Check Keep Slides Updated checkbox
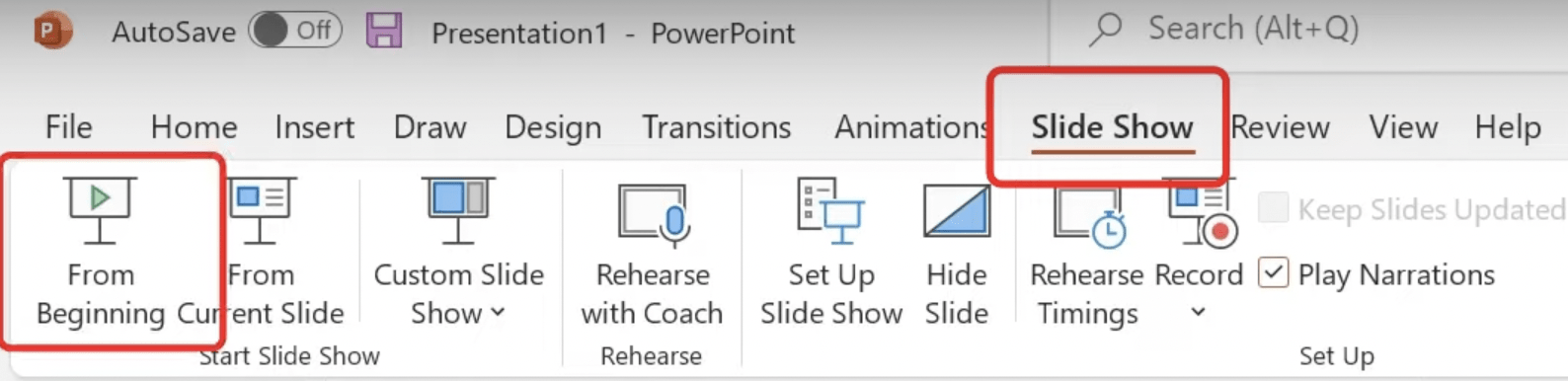 [x=1273, y=208]
